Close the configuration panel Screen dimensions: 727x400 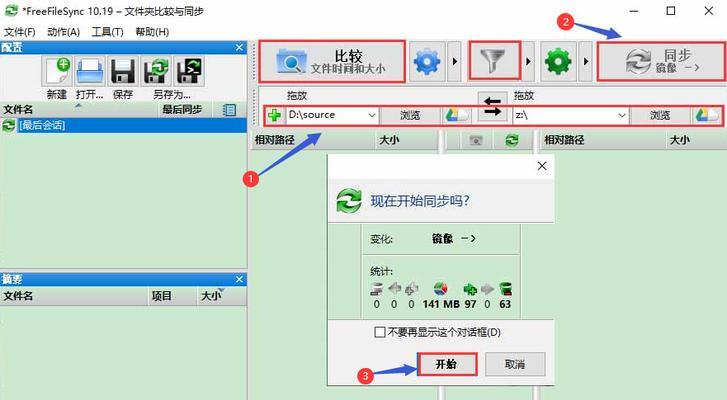239,47
